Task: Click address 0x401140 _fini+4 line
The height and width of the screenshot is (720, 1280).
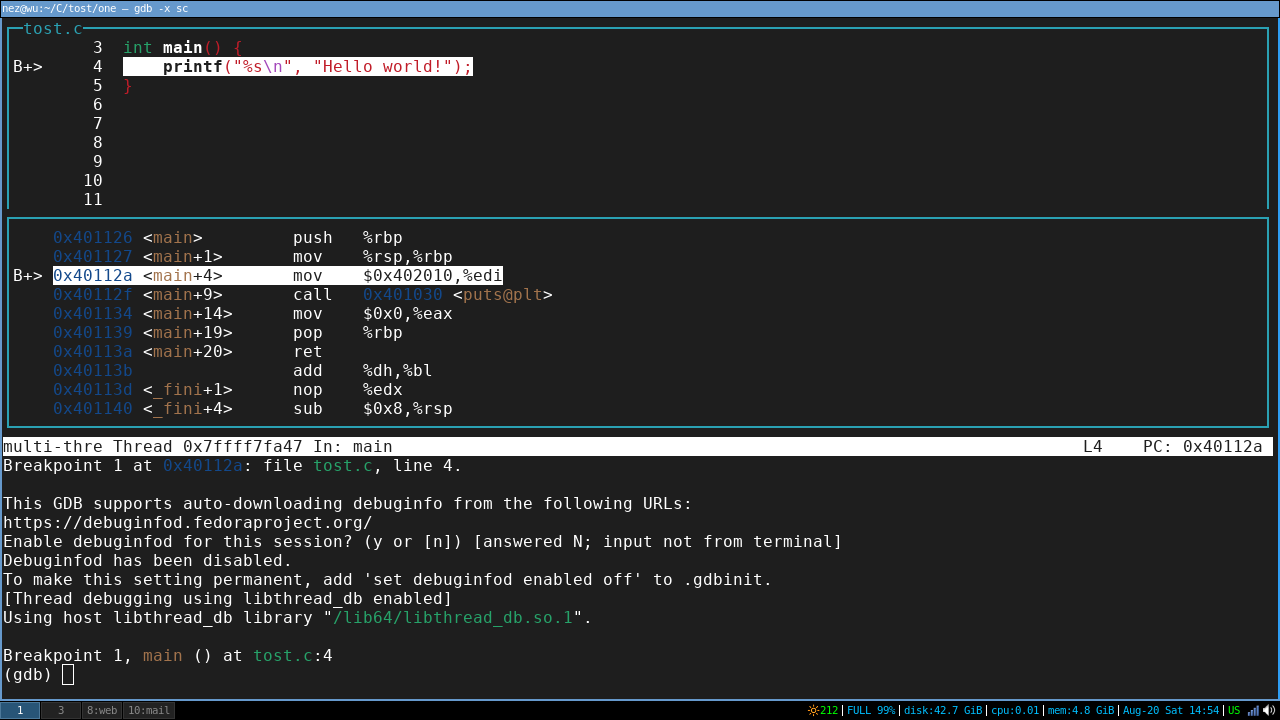Action: tap(93, 409)
